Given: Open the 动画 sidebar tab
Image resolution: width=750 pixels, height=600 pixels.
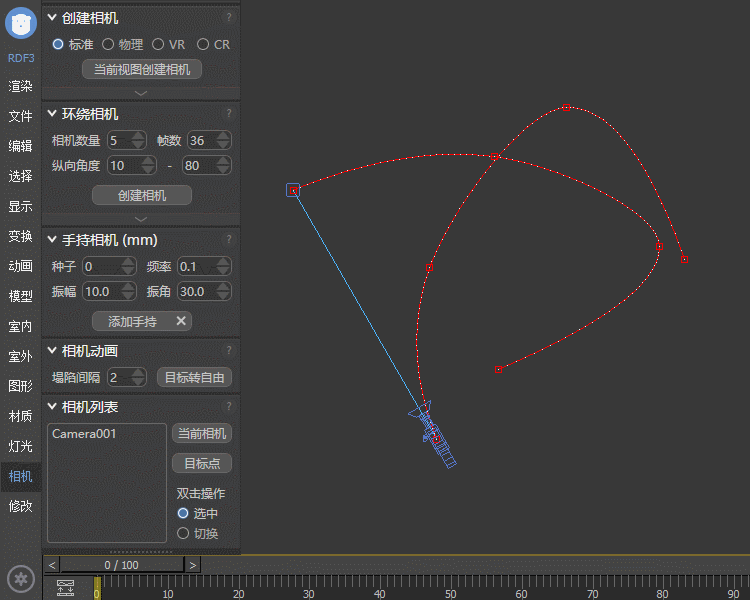Looking at the screenshot, I should [21, 266].
